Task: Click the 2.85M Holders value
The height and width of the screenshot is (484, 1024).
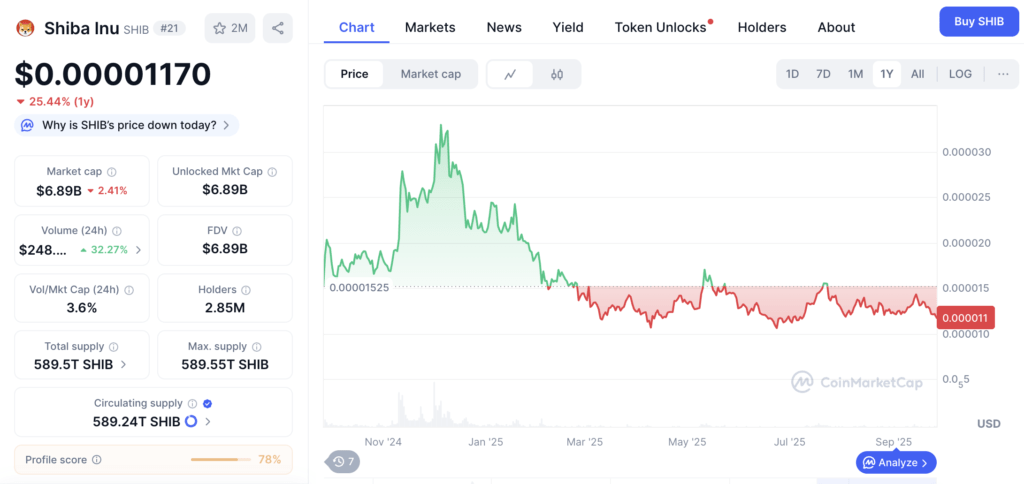Action: (x=225, y=308)
